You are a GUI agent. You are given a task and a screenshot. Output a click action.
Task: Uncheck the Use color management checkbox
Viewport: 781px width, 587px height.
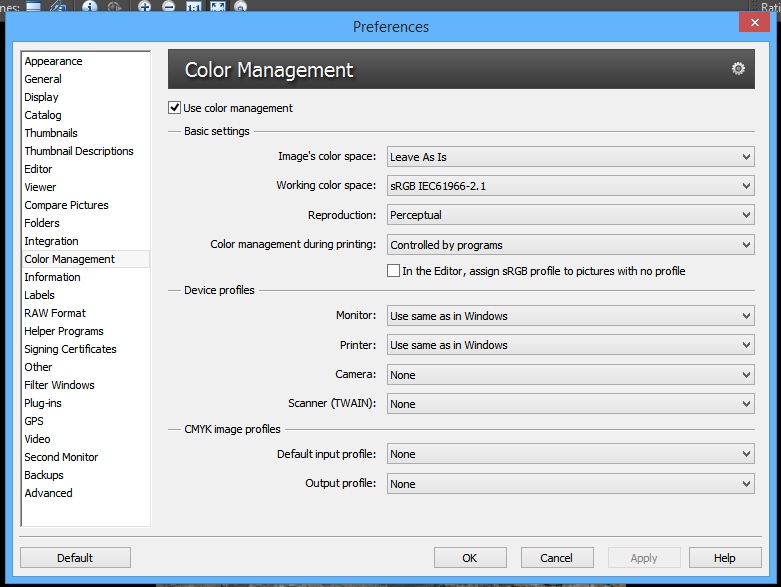(x=175, y=108)
